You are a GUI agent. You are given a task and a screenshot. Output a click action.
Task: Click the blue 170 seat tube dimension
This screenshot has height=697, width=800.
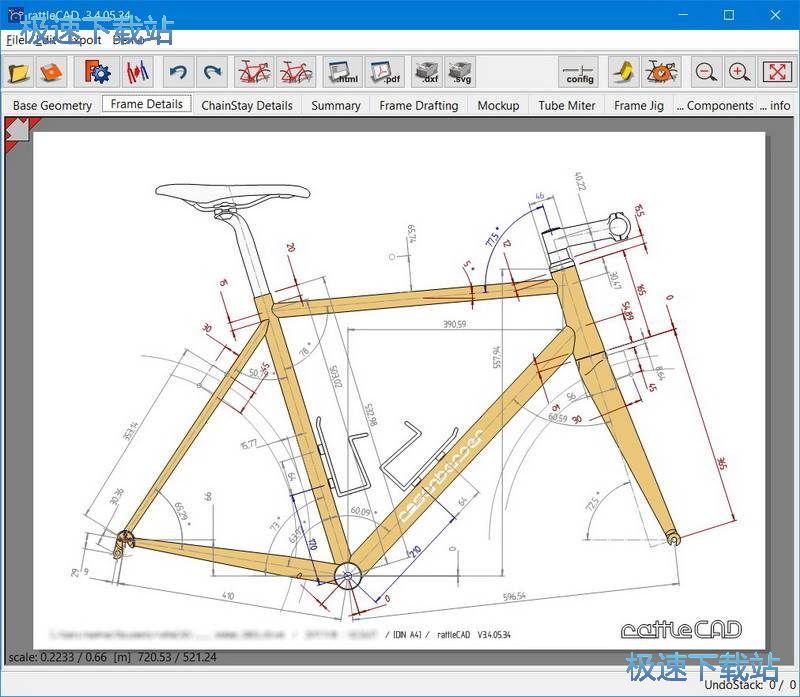(312, 542)
